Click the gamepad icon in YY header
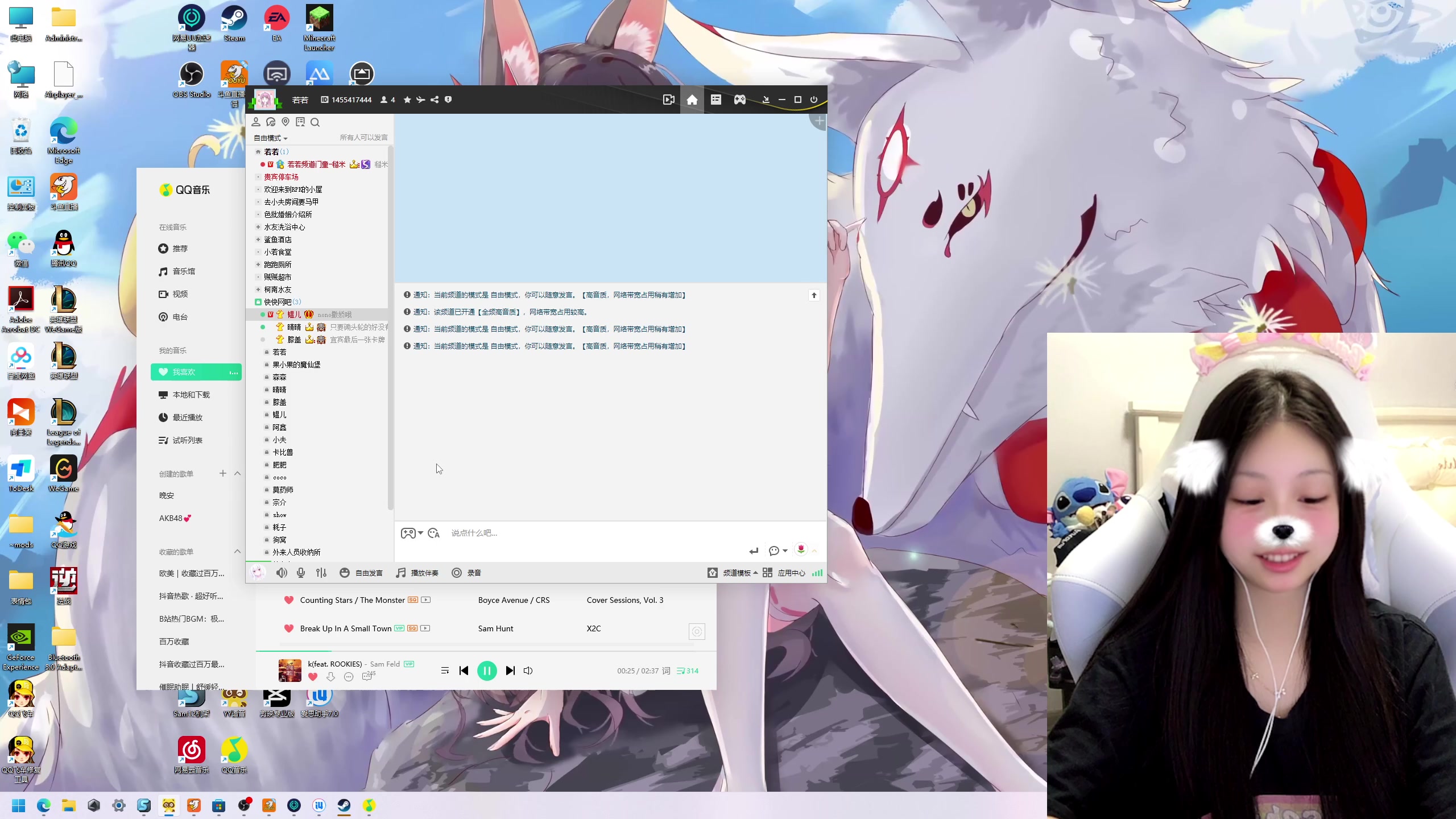 tap(739, 100)
